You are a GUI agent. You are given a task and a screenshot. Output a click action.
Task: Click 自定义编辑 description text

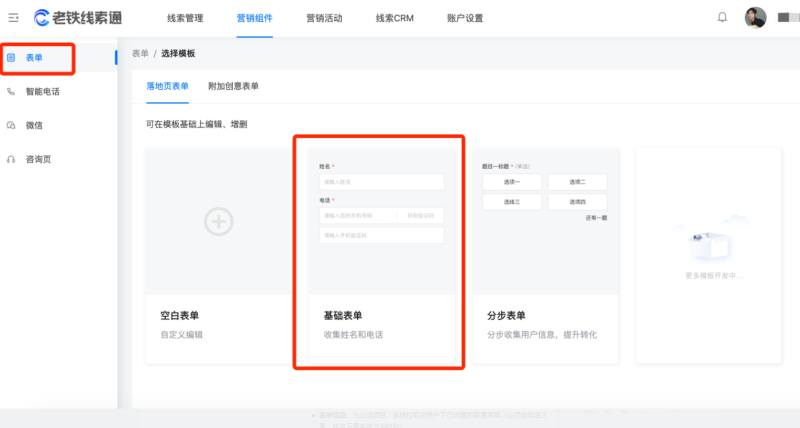(x=182, y=335)
